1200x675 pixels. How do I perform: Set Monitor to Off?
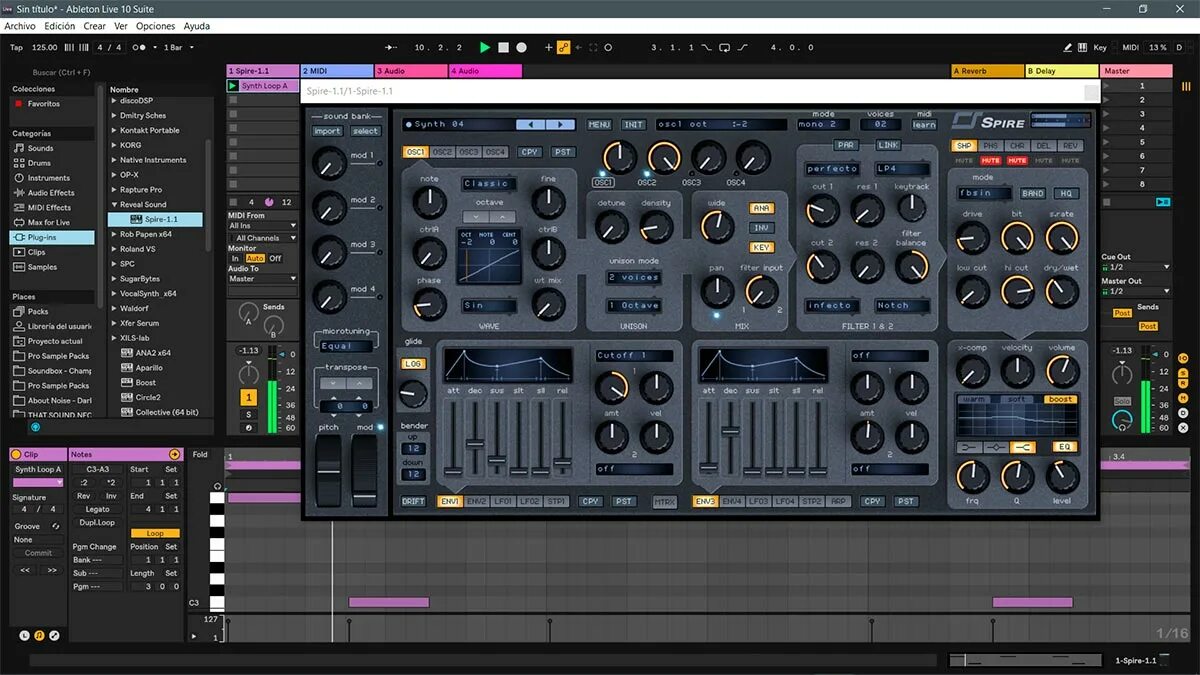[x=275, y=258]
